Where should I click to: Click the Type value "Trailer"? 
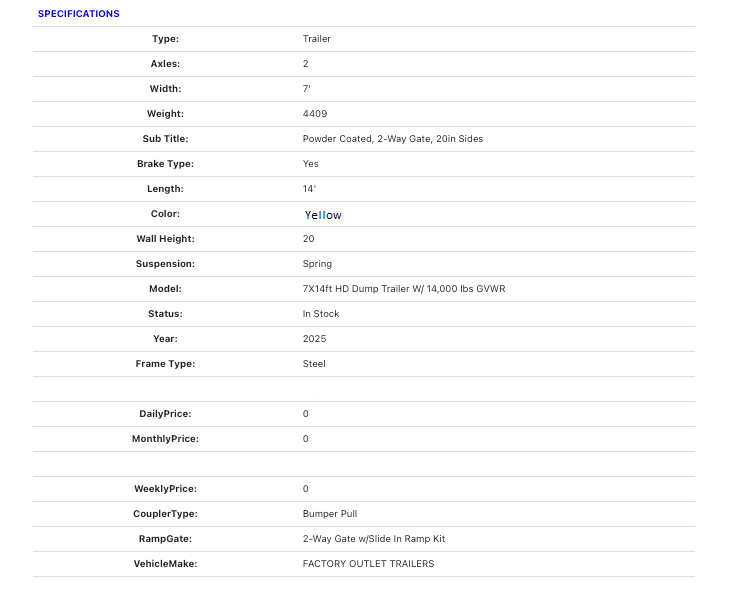pos(316,39)
